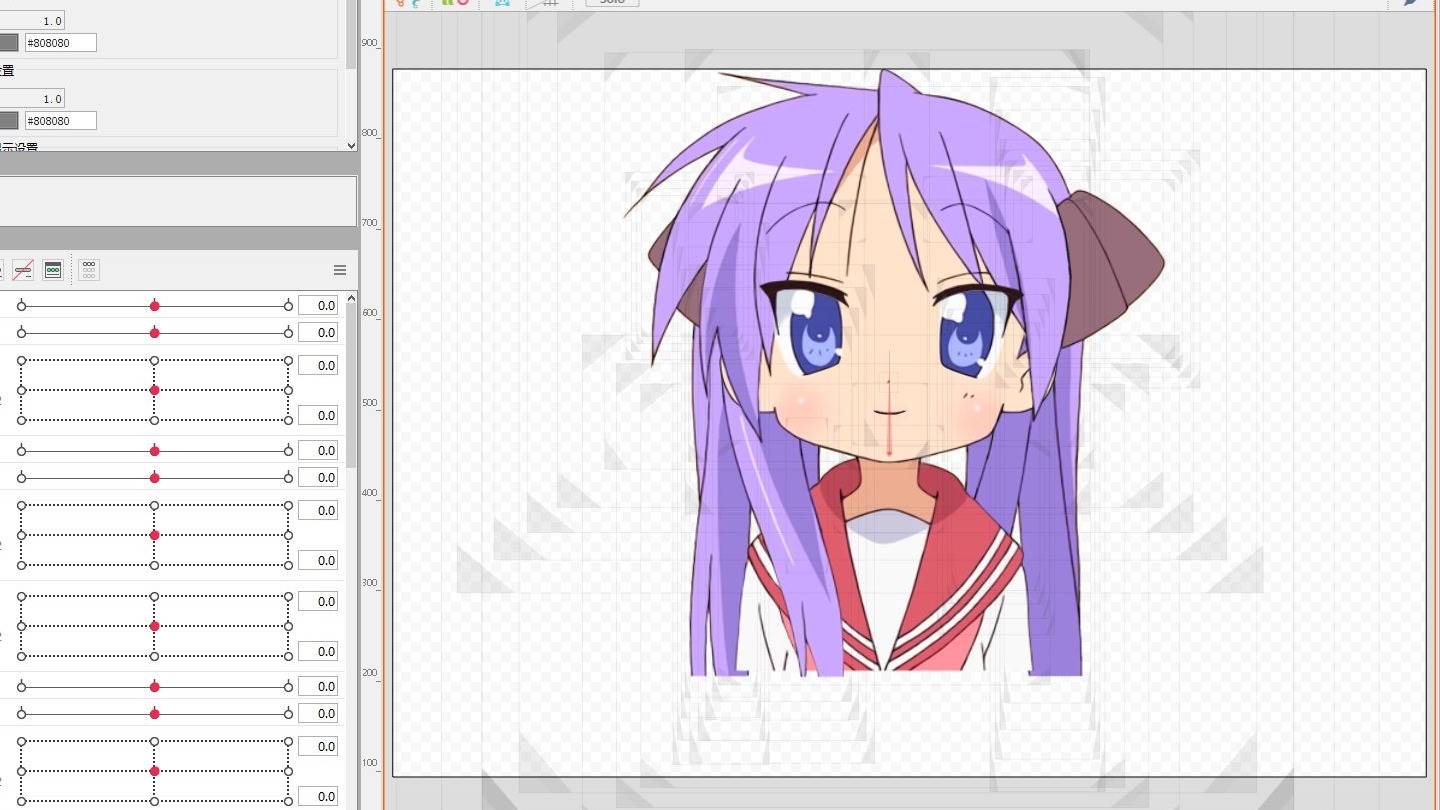Click the red handle of the topmost parameter slider
This screenshot has height=810, width=1440.
point(154,306)
